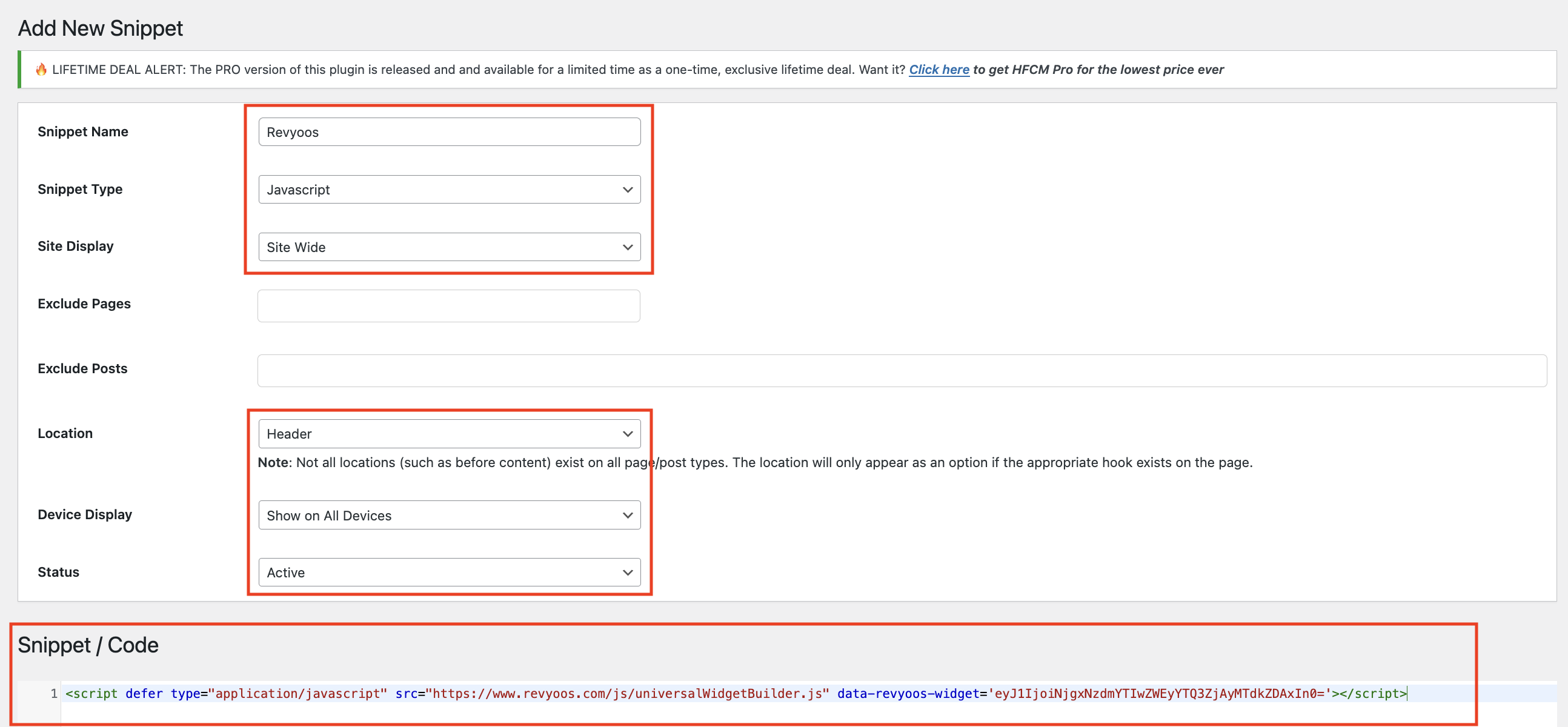Click the Exclude Pages input field

tap(448, 306)
